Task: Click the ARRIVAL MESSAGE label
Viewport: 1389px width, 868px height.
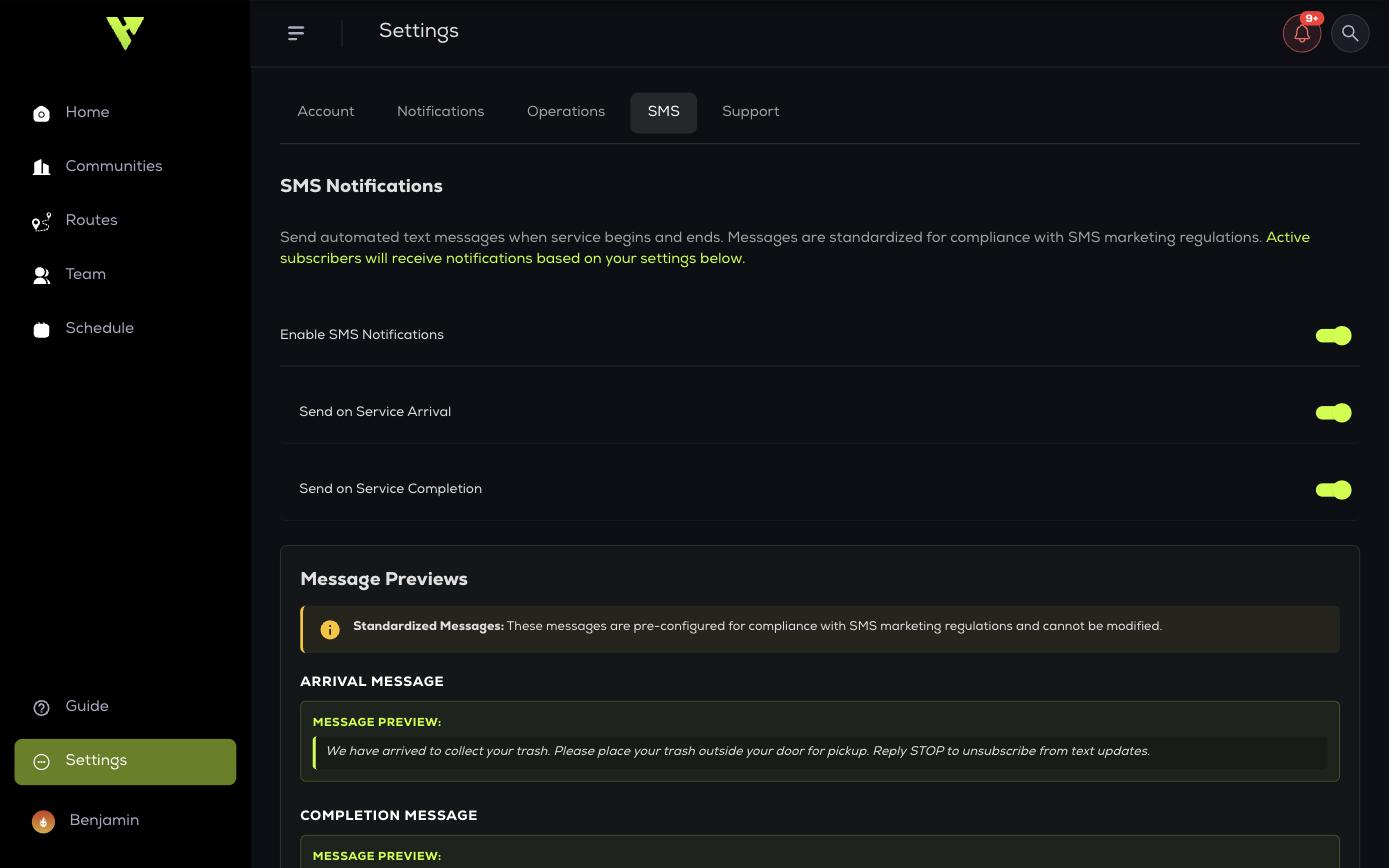Action: [x=372, y=682]
